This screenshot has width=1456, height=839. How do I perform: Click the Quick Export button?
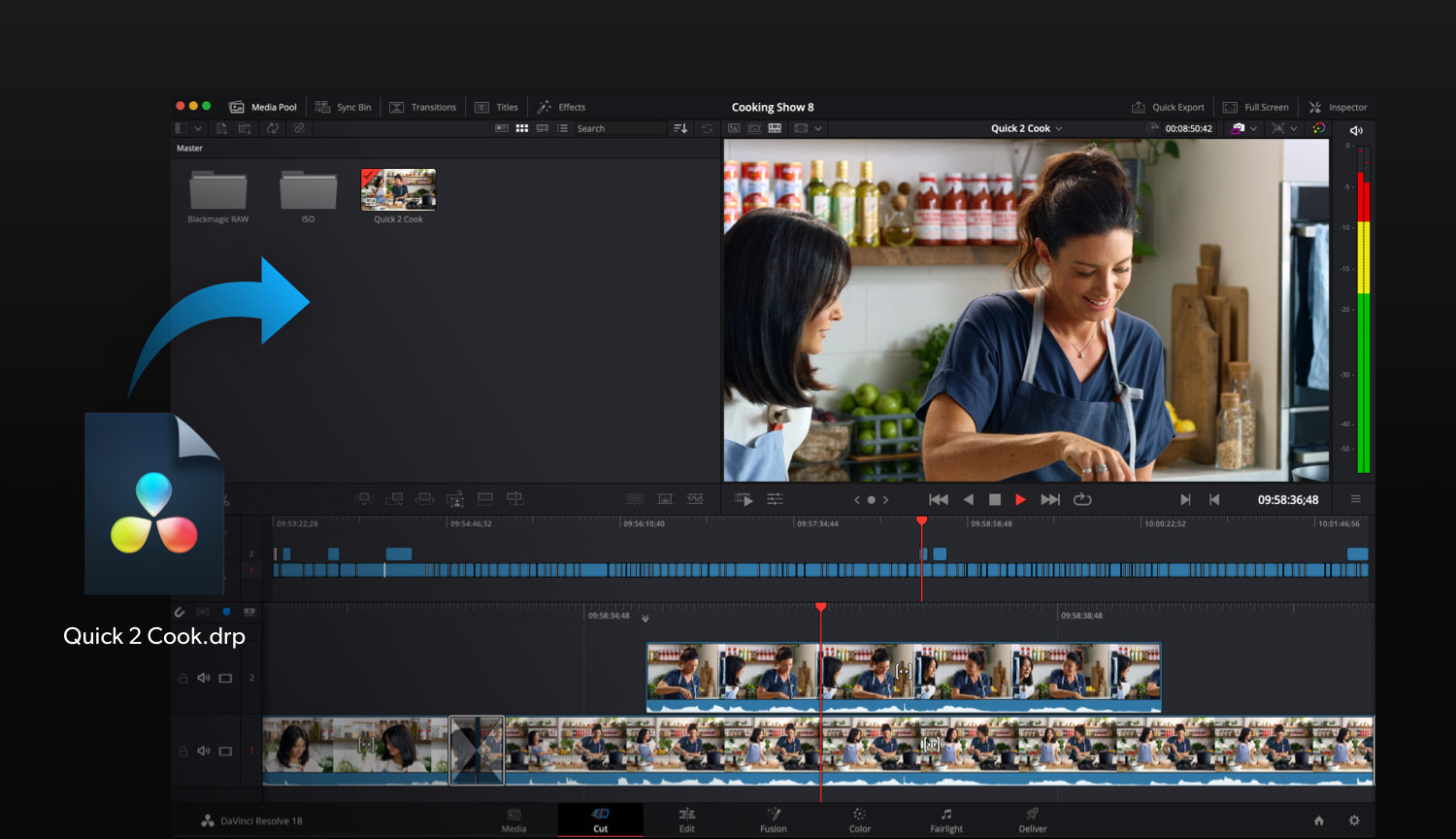point(1169,107)
